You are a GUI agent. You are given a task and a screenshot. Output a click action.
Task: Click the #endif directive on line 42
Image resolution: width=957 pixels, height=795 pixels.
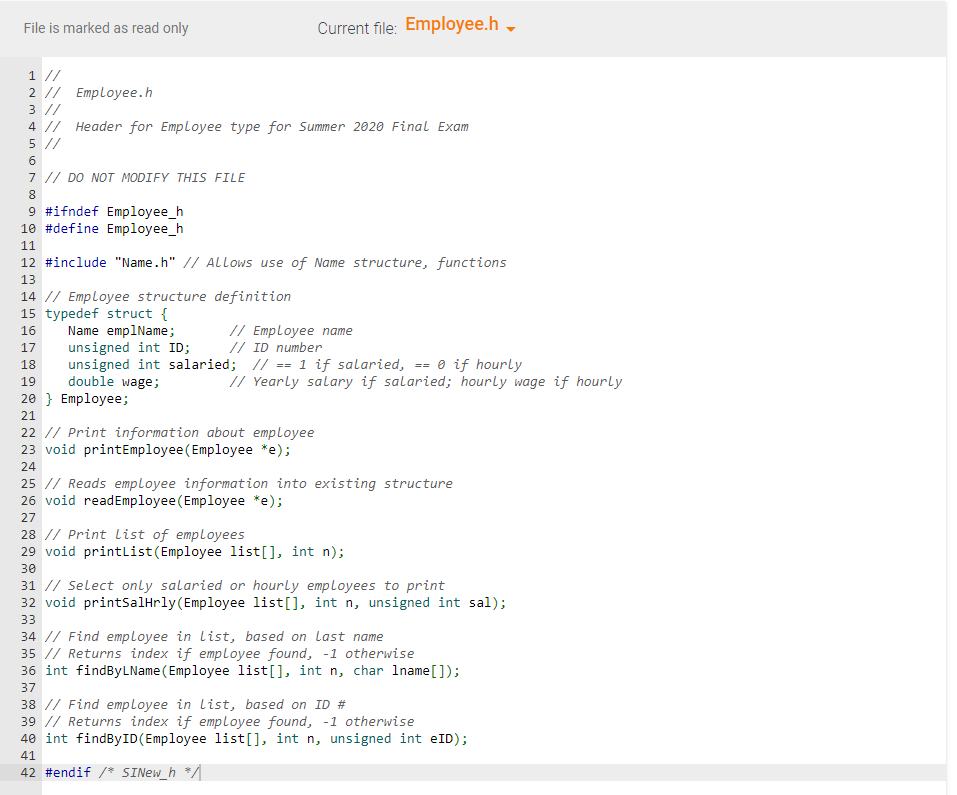point(67,772)
